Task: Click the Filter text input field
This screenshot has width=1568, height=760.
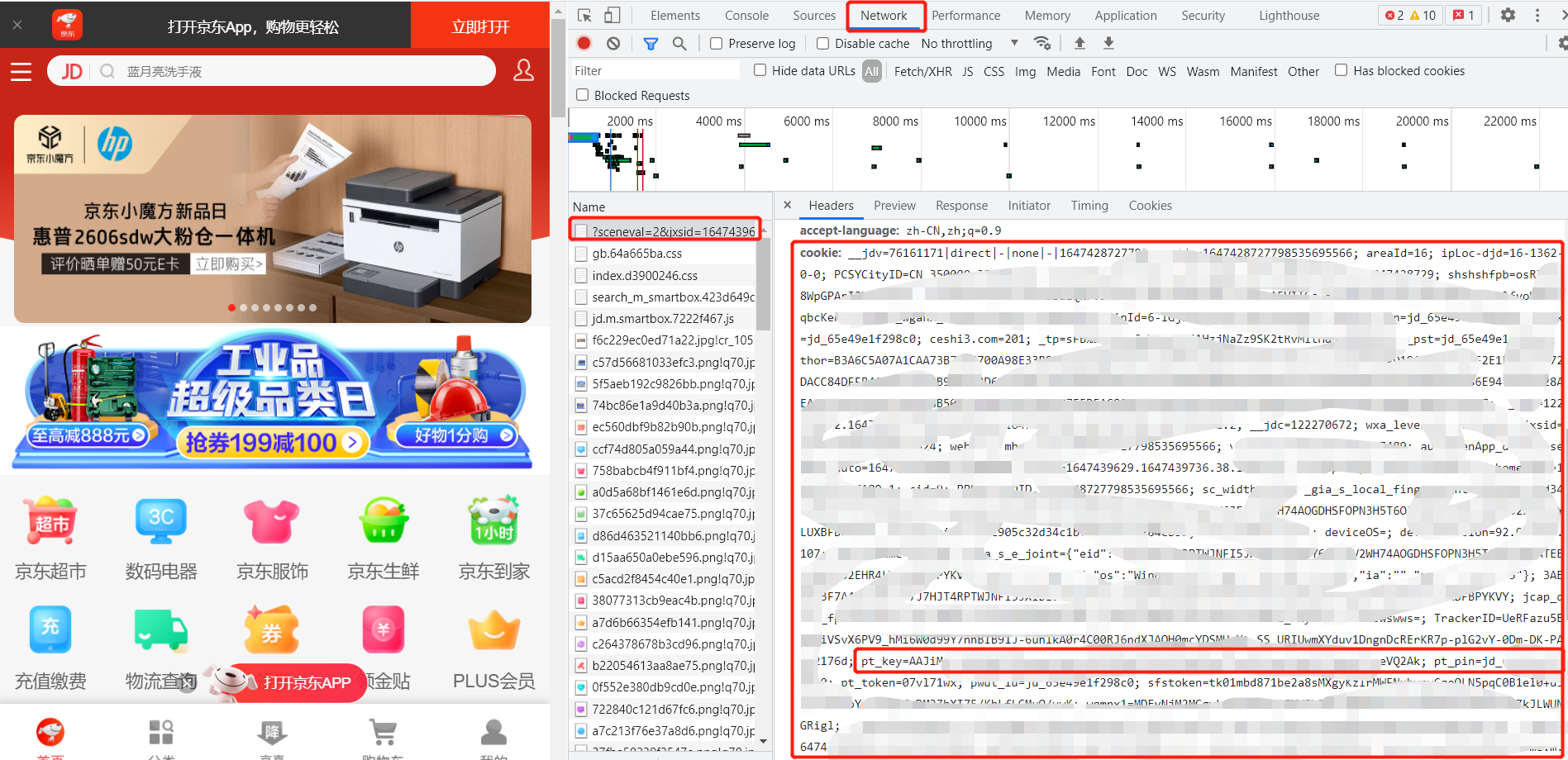Action: [655, 71]
